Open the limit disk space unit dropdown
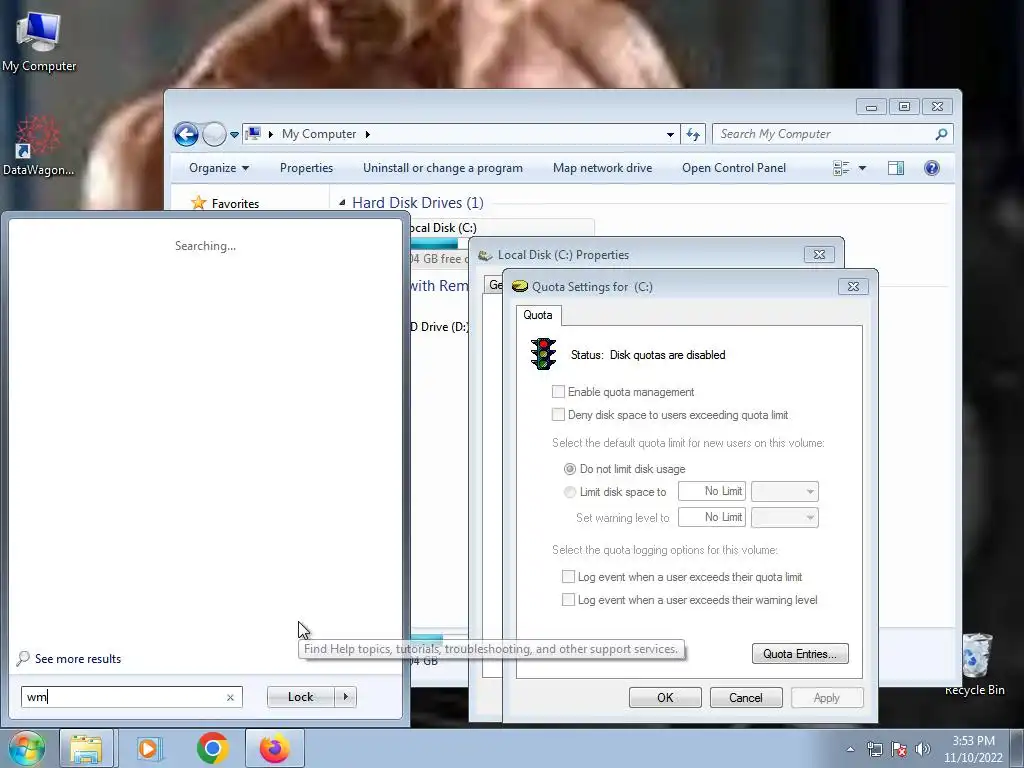1024x768 pixels. pyautogui.click(x=785, y=491)
